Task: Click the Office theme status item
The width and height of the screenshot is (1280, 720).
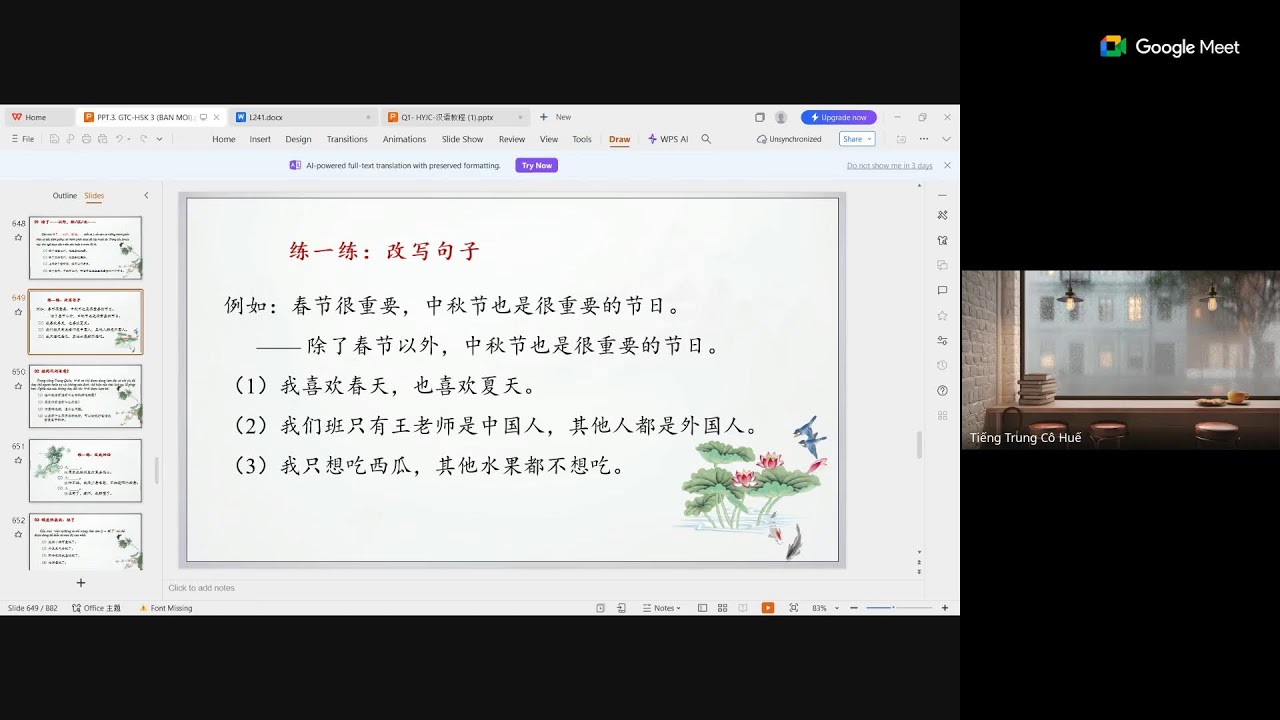Action: [96, 608]
